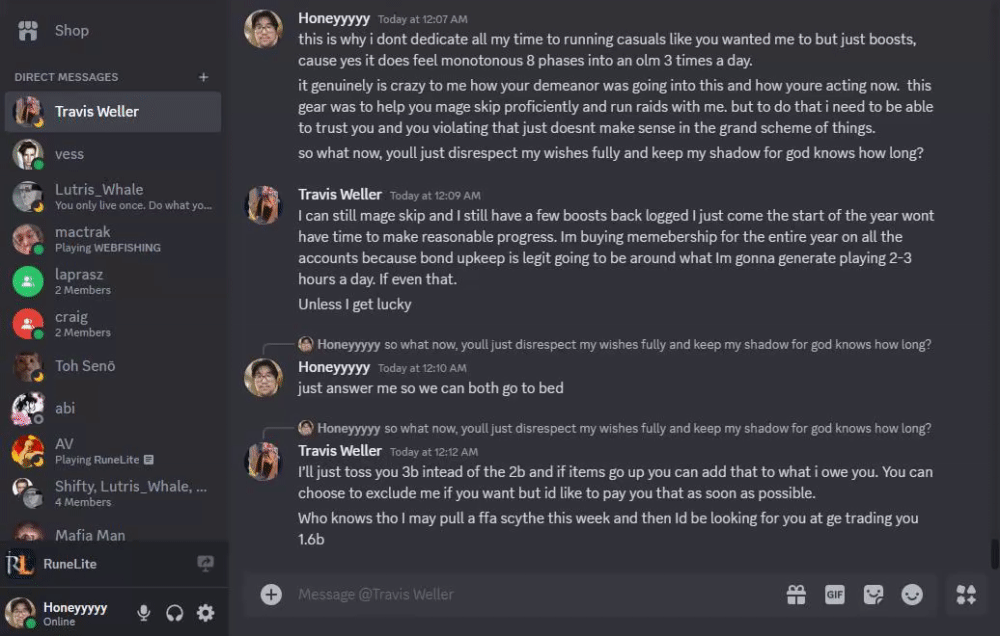Create a new direct message with plus icon
Image resolution: width=1000 pixels, height=636 pixels.
pos(204,77)
